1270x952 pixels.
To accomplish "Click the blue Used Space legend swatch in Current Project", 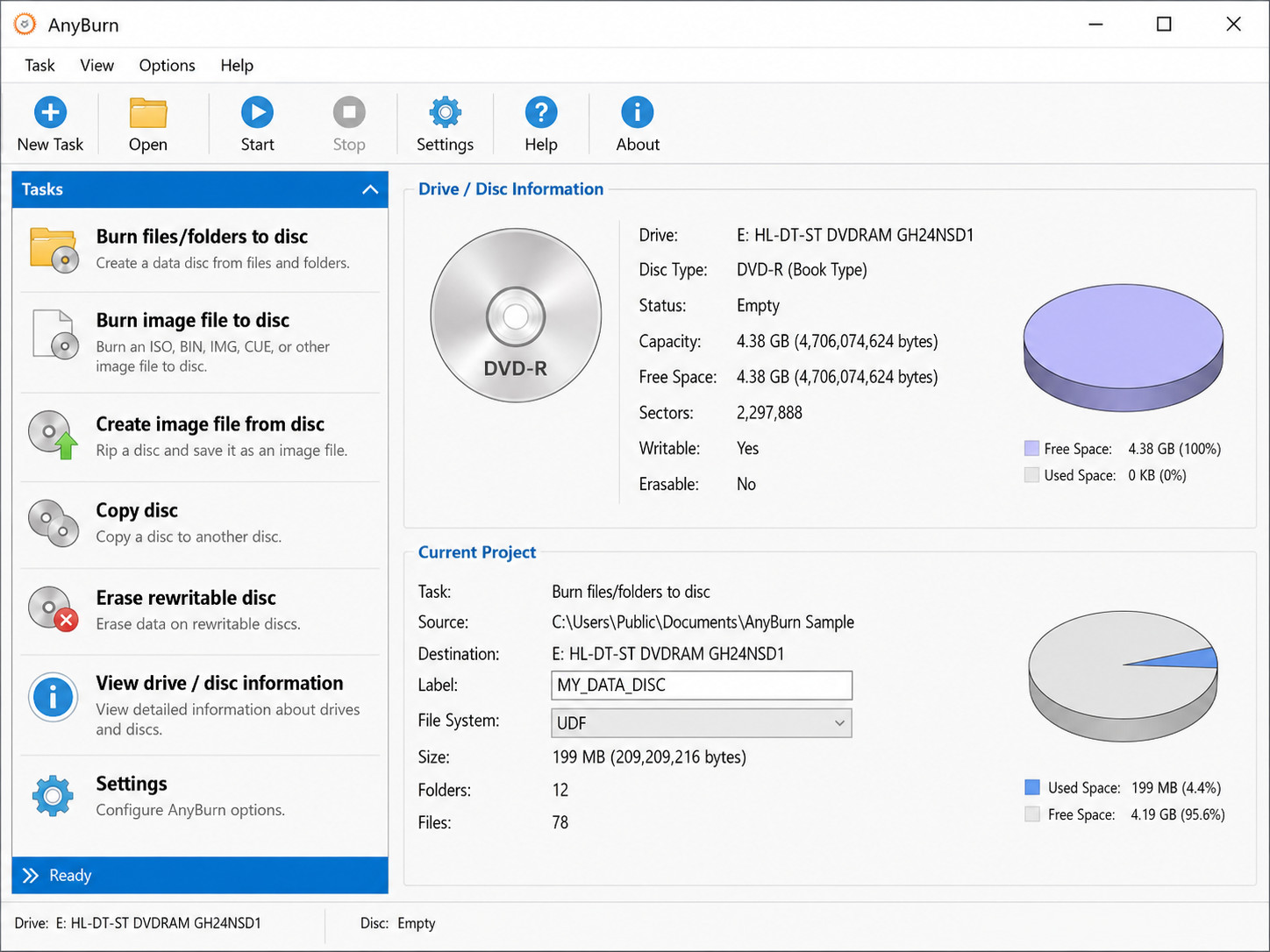I will click(1032, 787).
